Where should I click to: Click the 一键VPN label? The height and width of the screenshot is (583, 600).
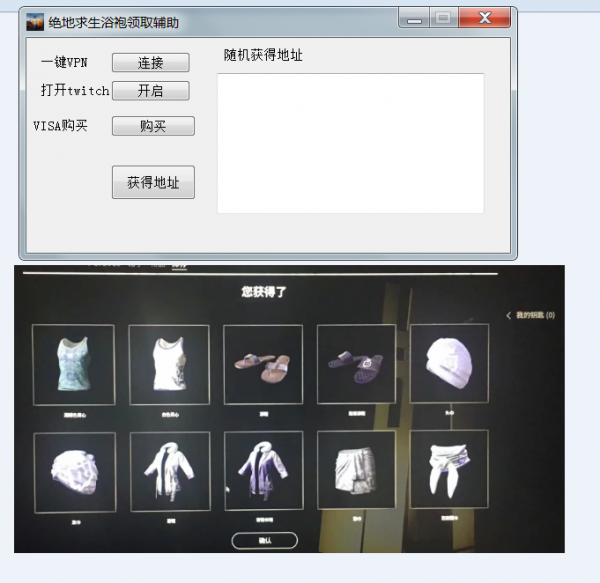(x=64, y=62)
